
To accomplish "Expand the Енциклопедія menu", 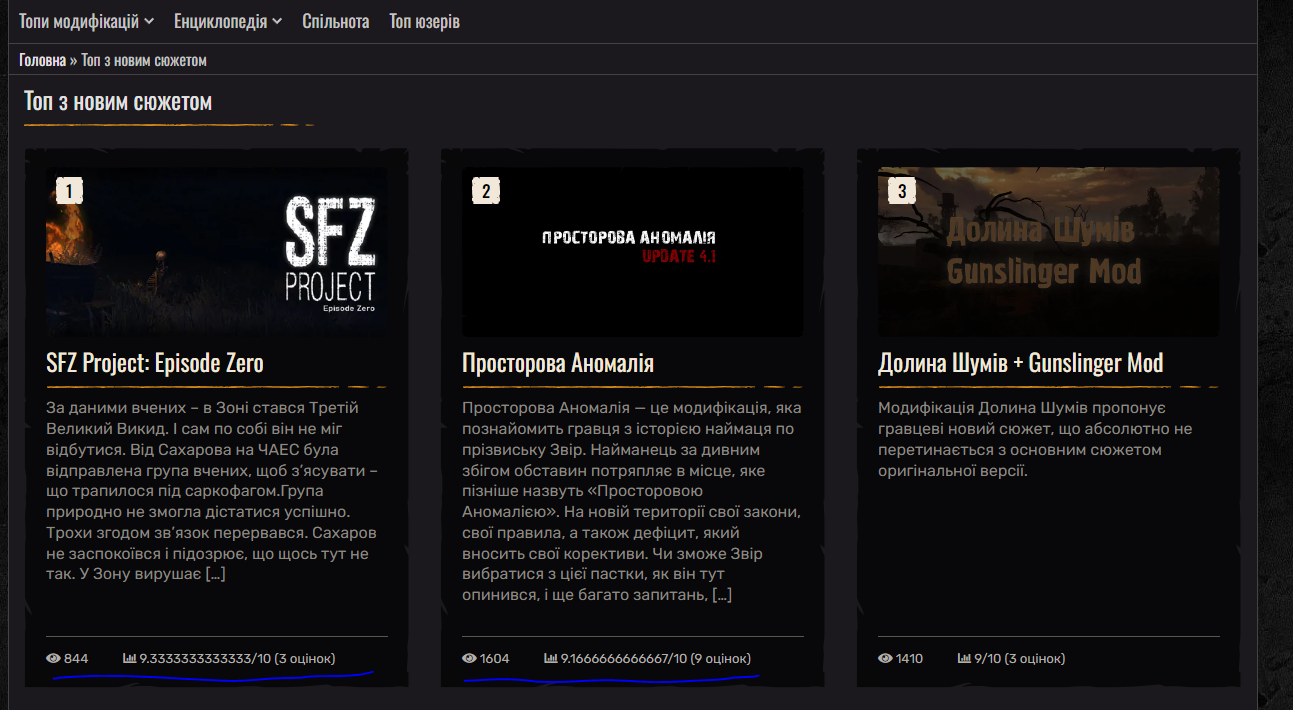I will [228, 21].
